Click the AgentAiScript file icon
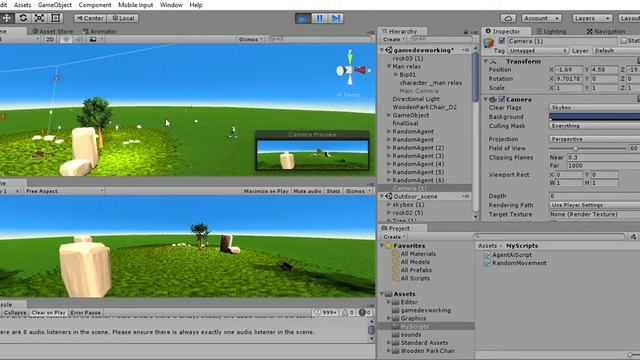Screen dimensions: 640x360 pos(487,255)
